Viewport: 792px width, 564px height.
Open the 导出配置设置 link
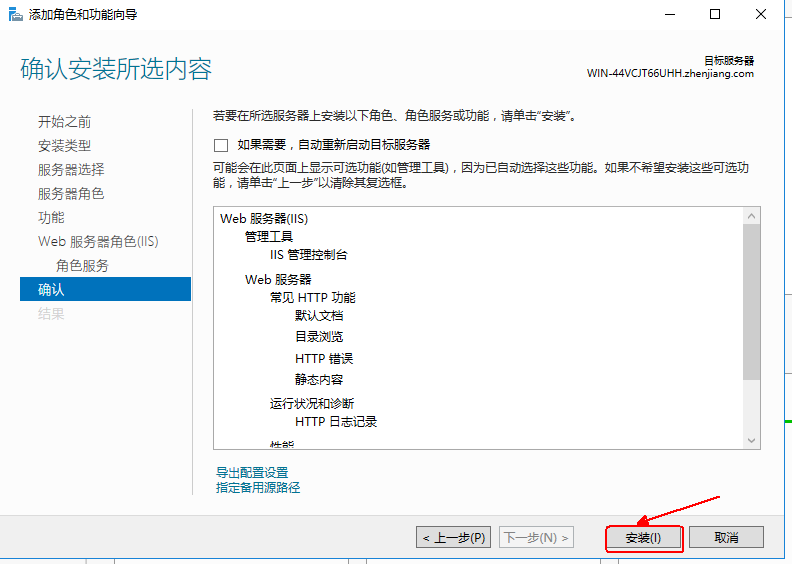pos(252,473)
